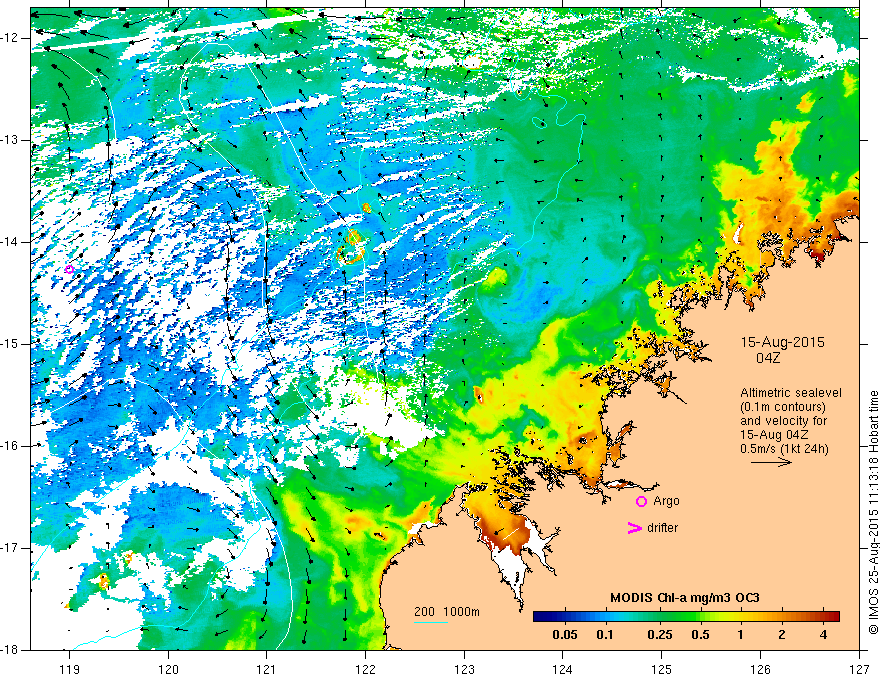The width and height of the screenshot is (880, 680).
Task: Click the 'Argo' legend label
Action: 666,501
